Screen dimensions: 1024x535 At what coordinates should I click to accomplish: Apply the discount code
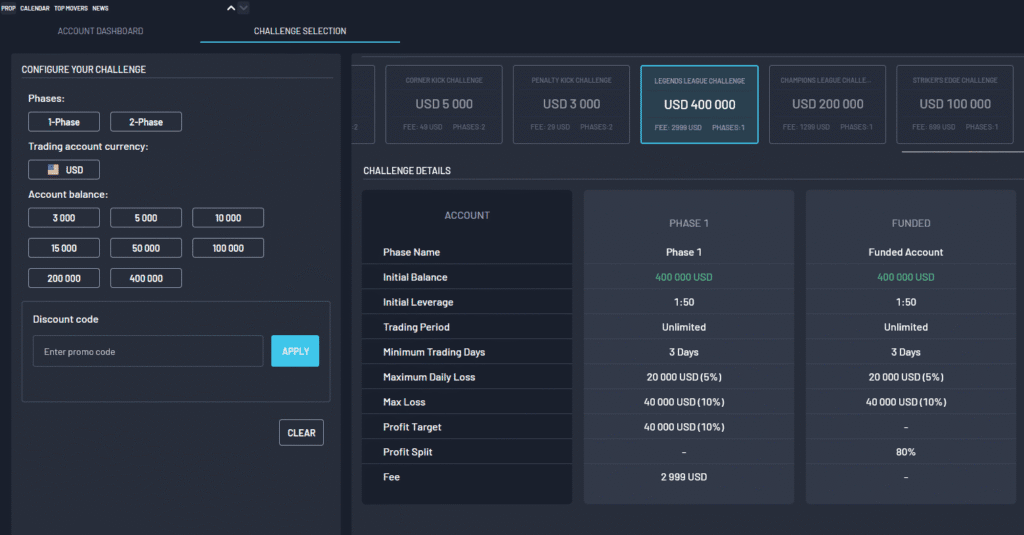(x=295, y=351)
